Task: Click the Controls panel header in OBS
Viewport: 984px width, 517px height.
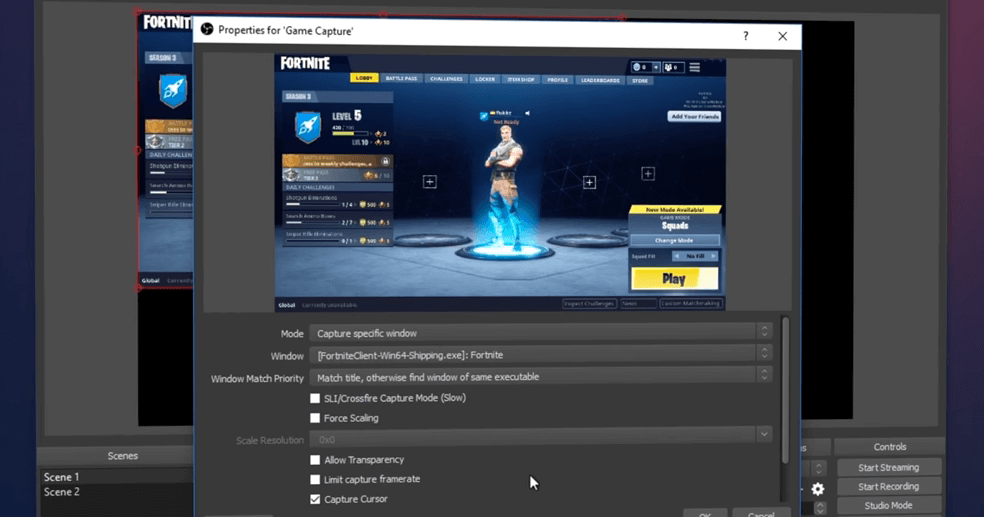Action: pyautogui.click(x=890, y=447)
